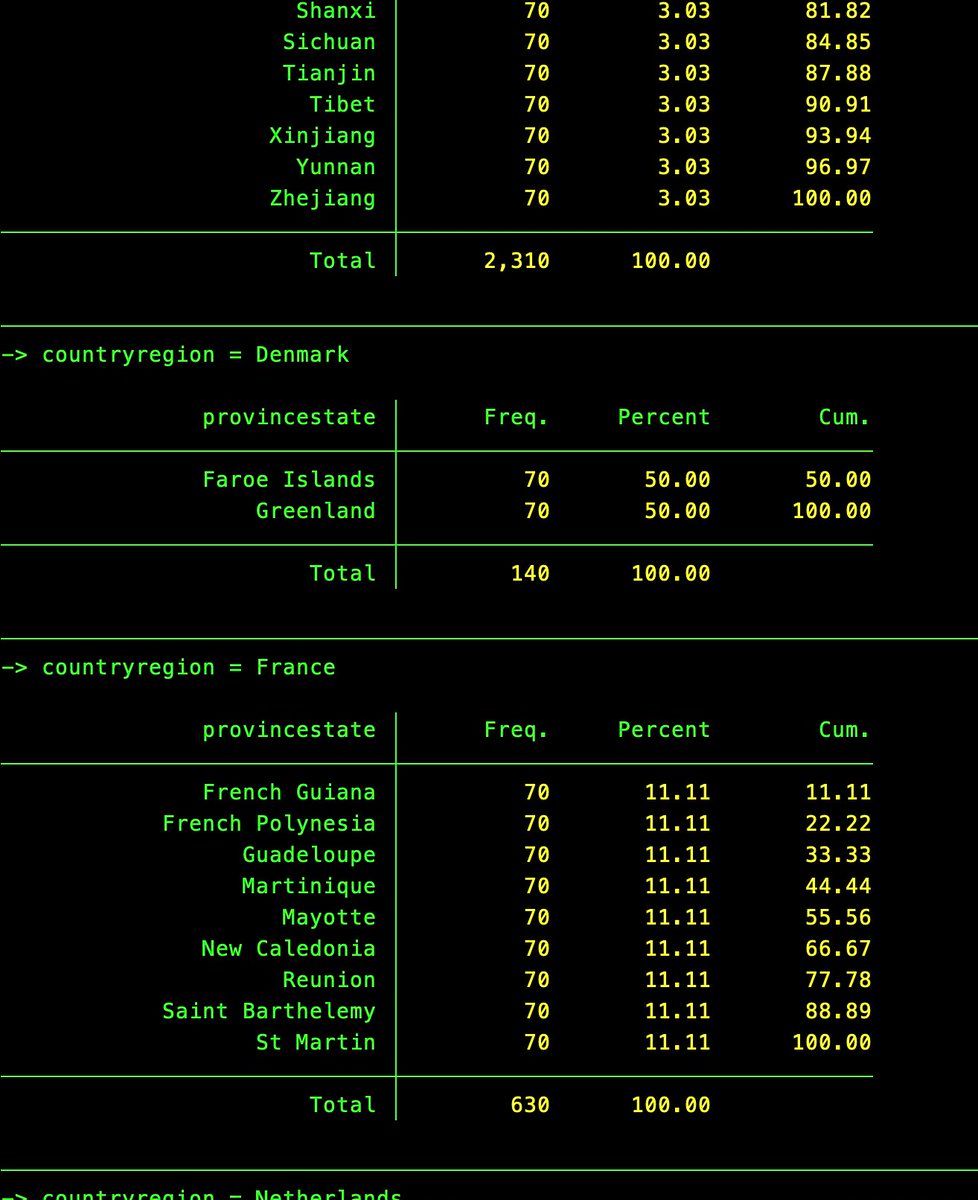Click the Zhejiang province label
Screen dimensions: 978x1200
click(x=322, y=198)
